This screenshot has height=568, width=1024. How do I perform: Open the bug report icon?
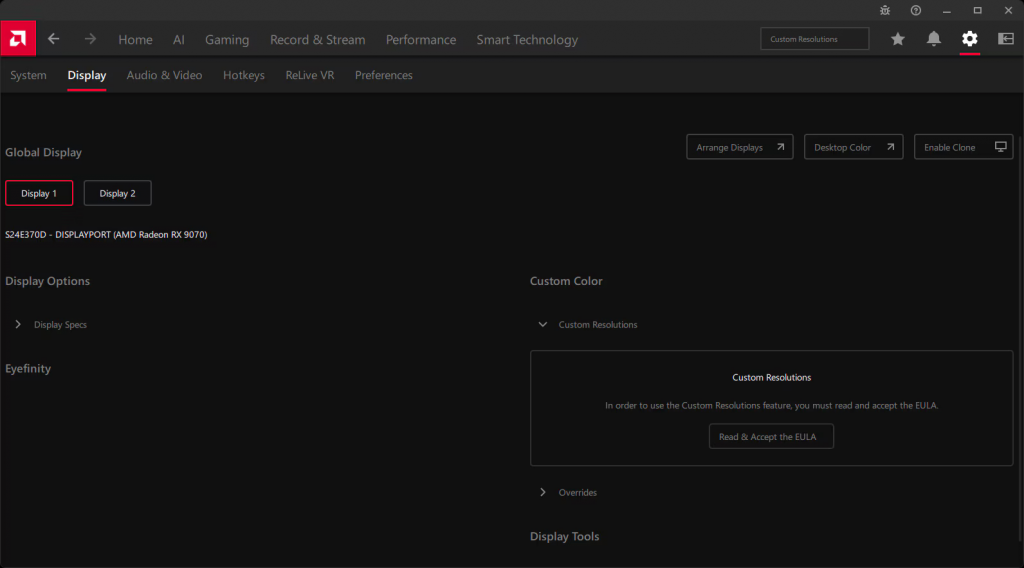(x=884, y=10)
